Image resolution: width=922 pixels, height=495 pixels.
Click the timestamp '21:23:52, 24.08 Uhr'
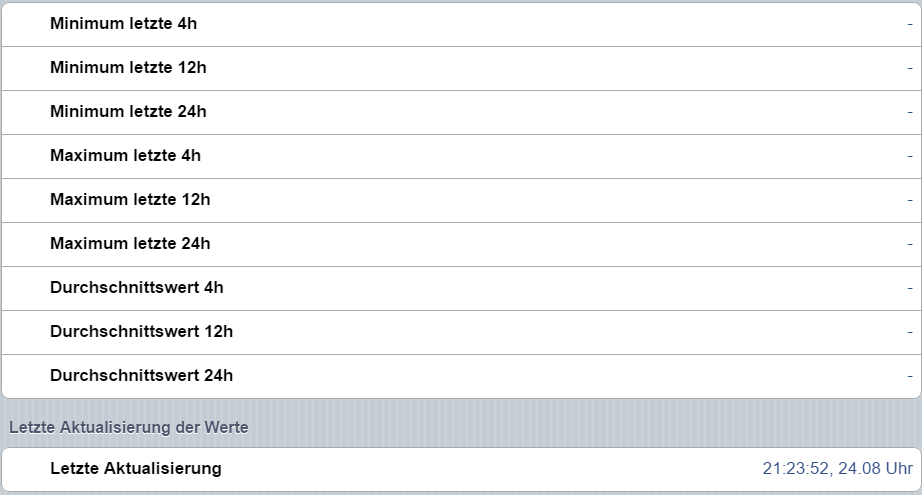click(837, 468)
